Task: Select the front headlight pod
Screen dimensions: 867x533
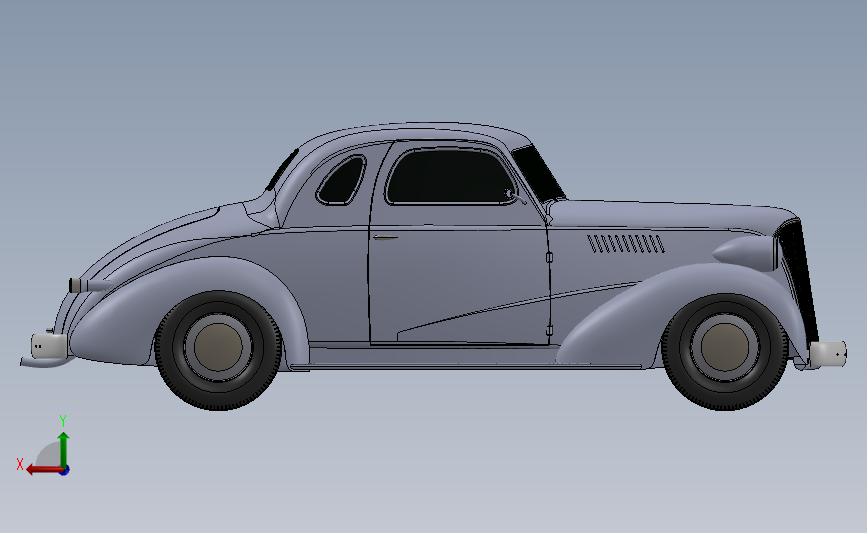Action: (x=745, y=253)
